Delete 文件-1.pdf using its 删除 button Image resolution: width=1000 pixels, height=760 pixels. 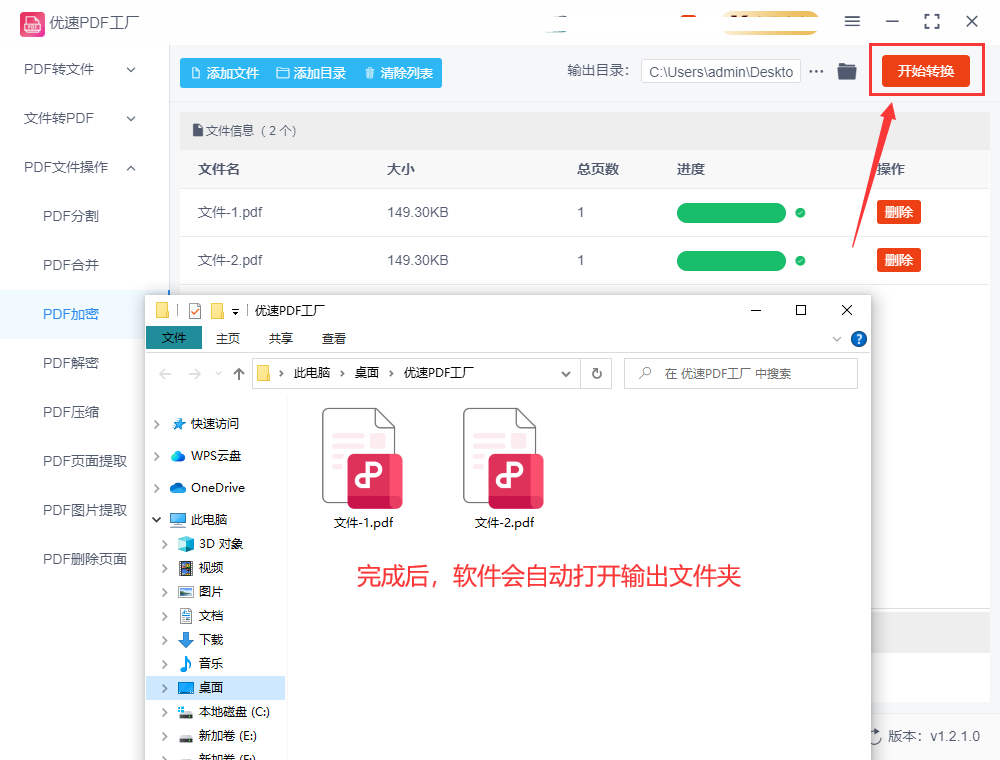pyautogui.click(x=899, y=212)
